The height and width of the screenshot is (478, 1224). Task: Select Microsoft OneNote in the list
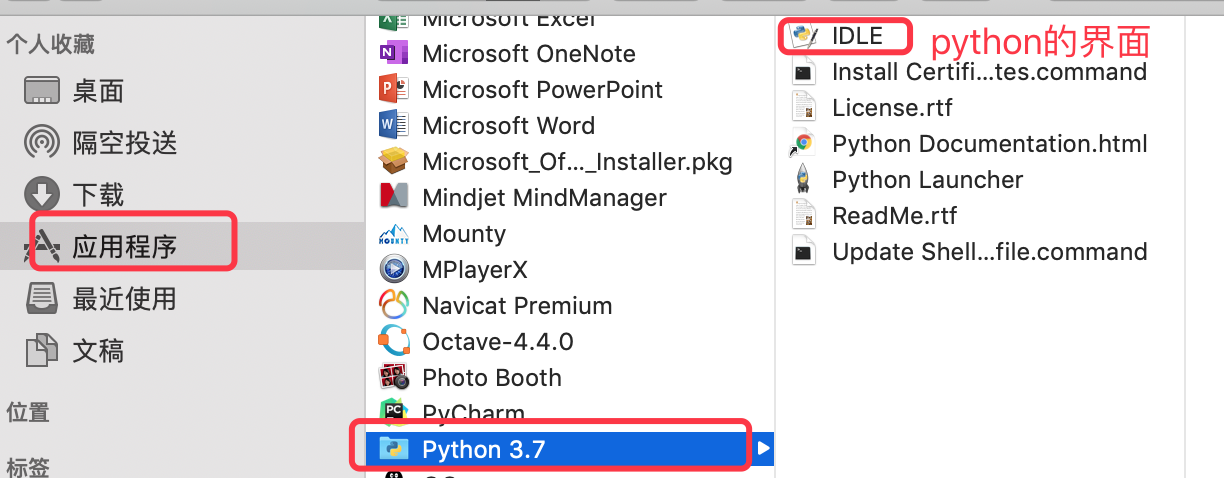tap(529, 54)
